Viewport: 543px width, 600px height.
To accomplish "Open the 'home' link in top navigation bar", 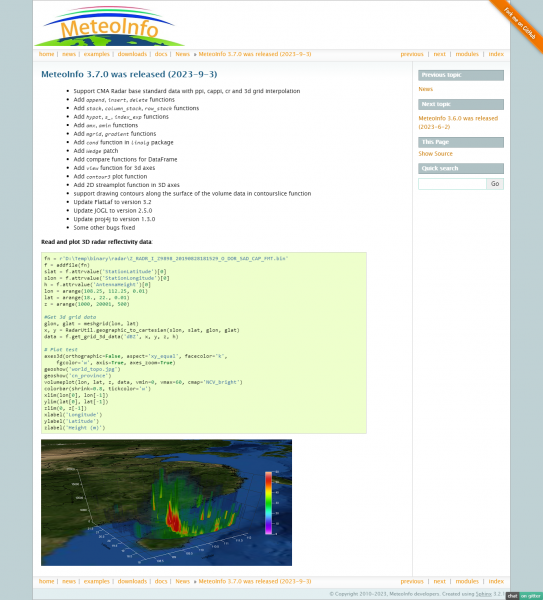I will coord(46,54).
